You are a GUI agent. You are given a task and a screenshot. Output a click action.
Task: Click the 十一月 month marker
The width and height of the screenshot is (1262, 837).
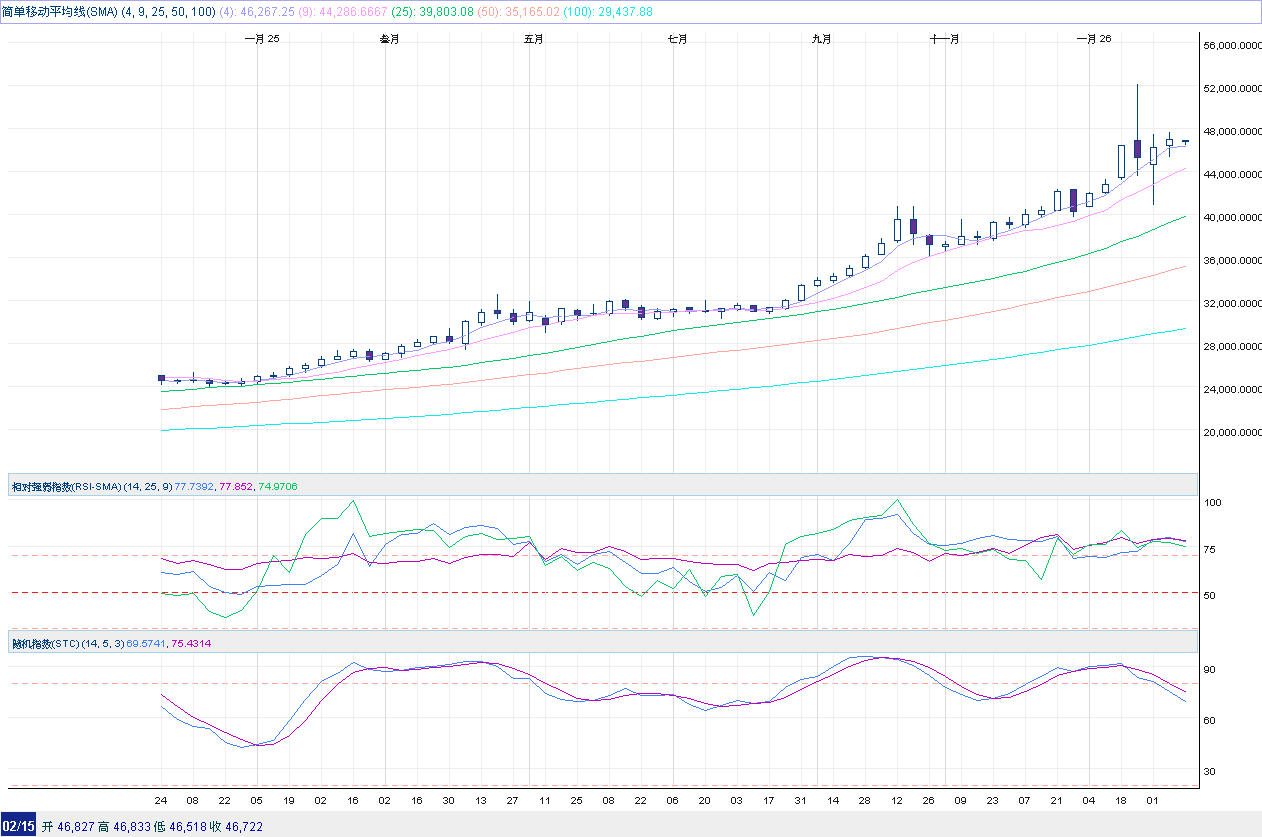click(944, 39)
